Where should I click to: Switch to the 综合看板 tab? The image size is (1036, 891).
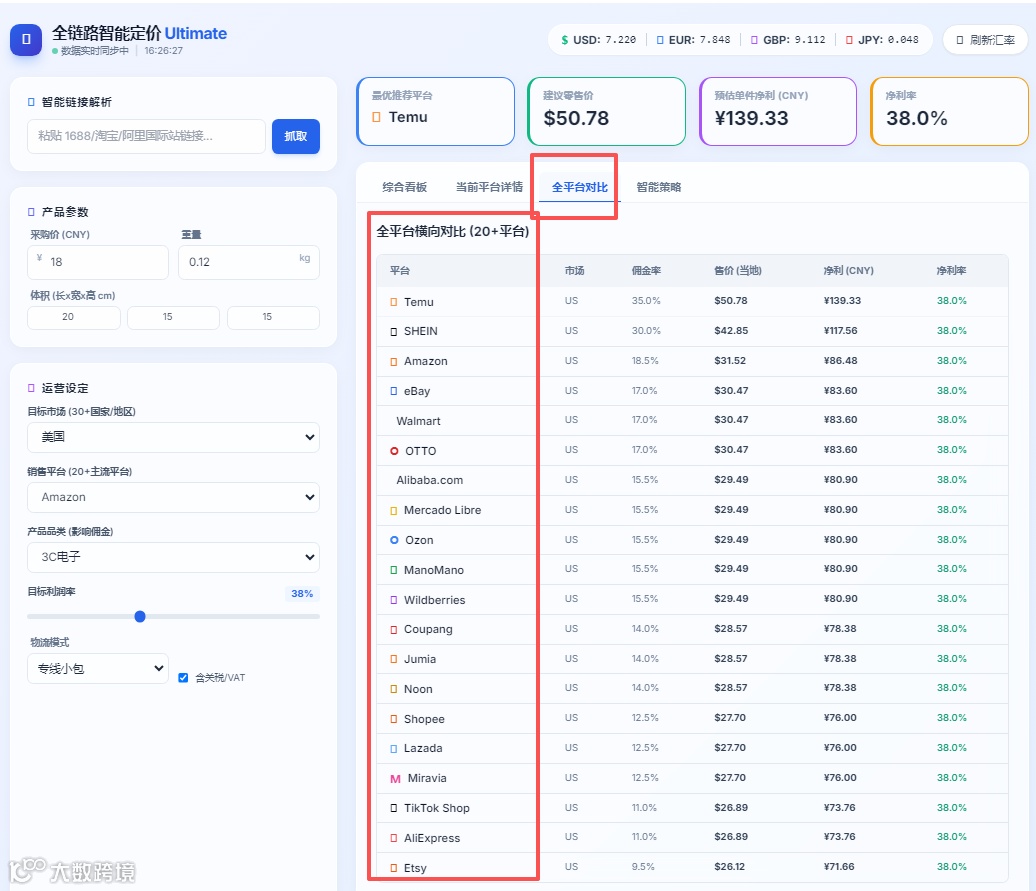[404, 187]
